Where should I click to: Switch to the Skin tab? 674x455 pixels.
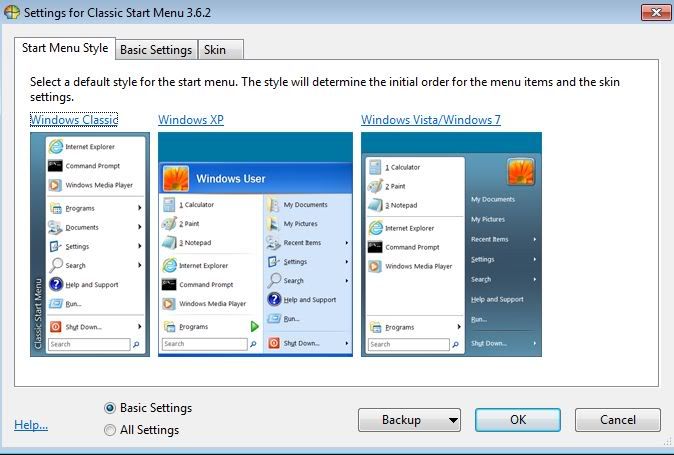click(x=221, y=50)
